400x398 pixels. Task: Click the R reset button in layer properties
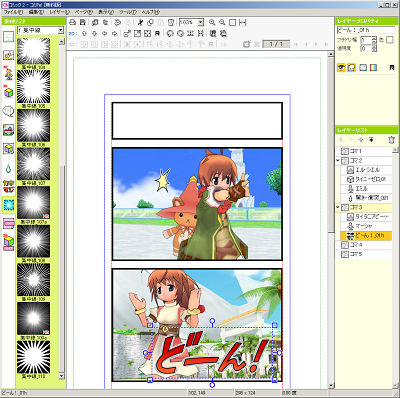pos(392,68)
